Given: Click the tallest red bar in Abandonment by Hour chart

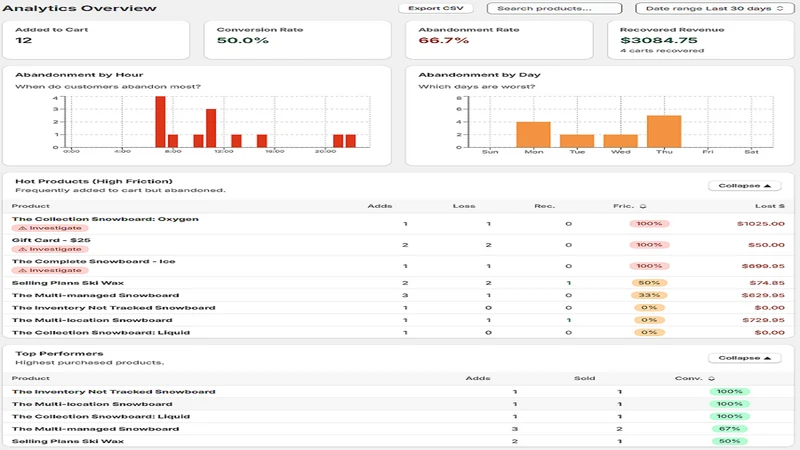Looking at the screenshot, I should point(160,122).
